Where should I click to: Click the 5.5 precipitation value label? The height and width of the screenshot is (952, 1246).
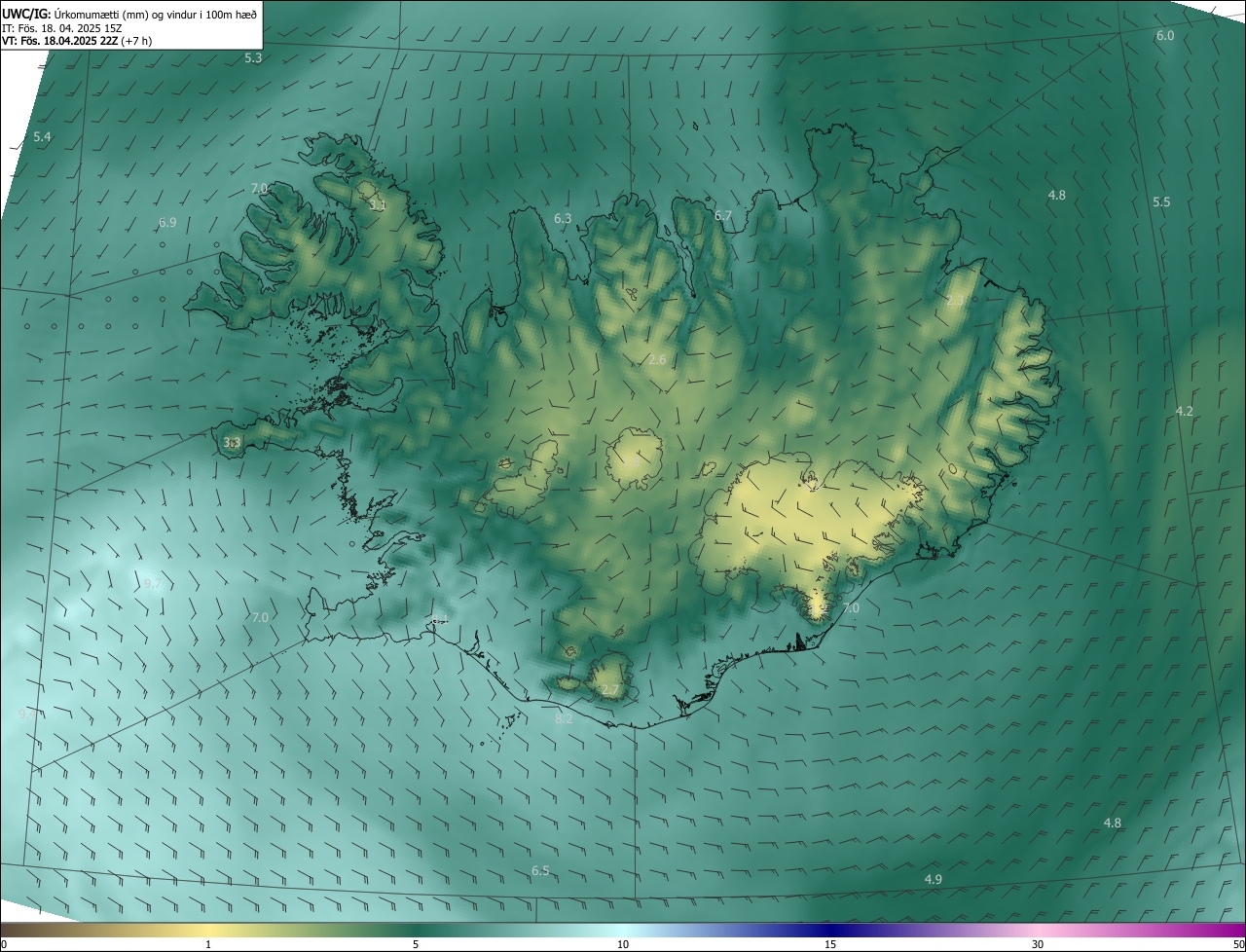click(x=1161, y=202)
